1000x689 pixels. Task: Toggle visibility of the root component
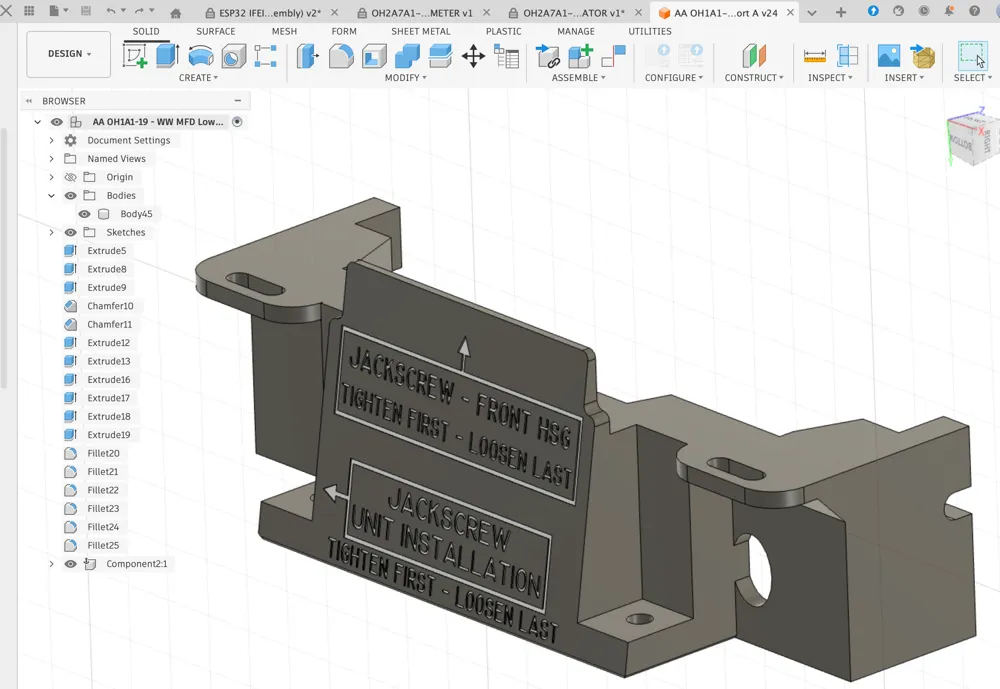[x=57, y=122]
